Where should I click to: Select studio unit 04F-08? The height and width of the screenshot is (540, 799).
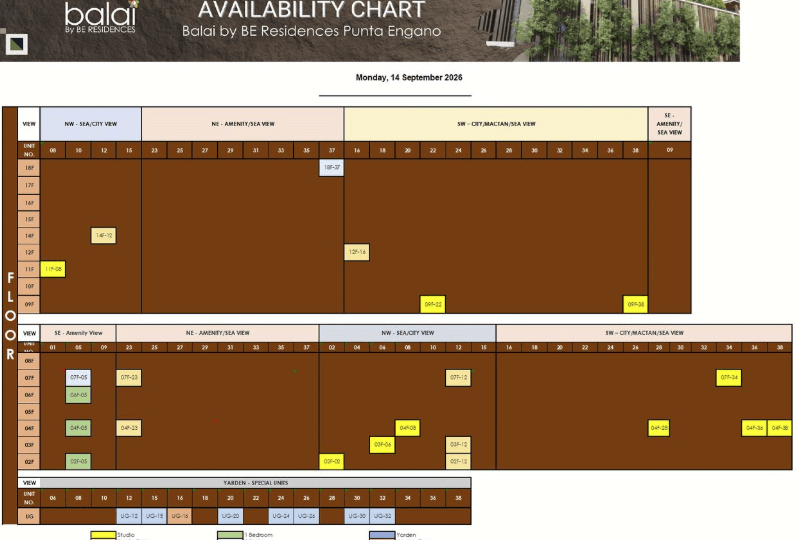point(408,428)
